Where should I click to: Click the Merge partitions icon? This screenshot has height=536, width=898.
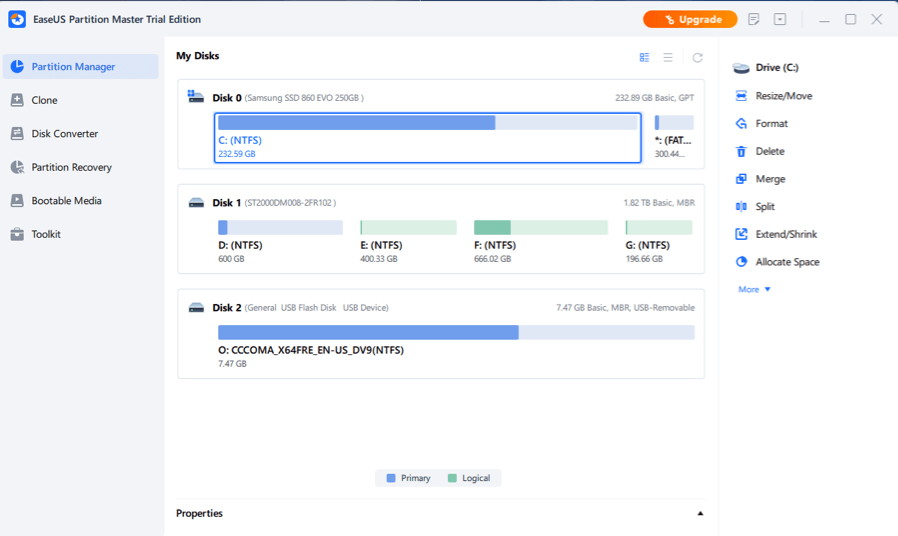pyautogui.click(x=741, y=179)
